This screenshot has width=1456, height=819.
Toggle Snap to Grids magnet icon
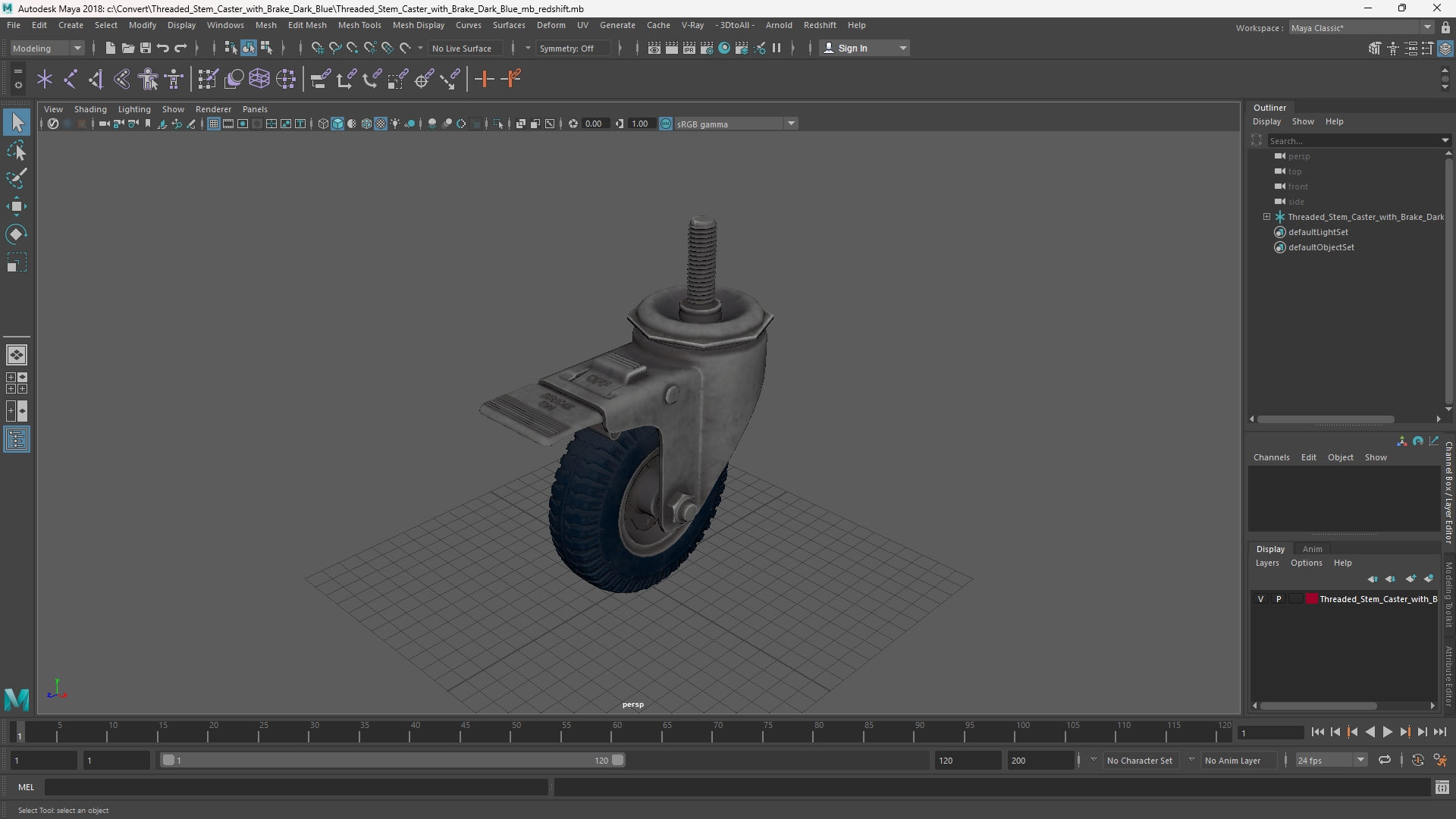coord(317,48)
